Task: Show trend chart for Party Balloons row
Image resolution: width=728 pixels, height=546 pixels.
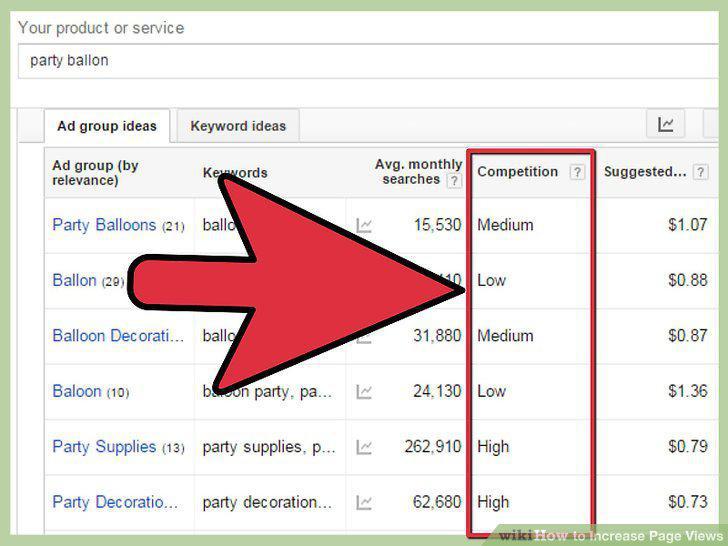Action: pos(364,226)
